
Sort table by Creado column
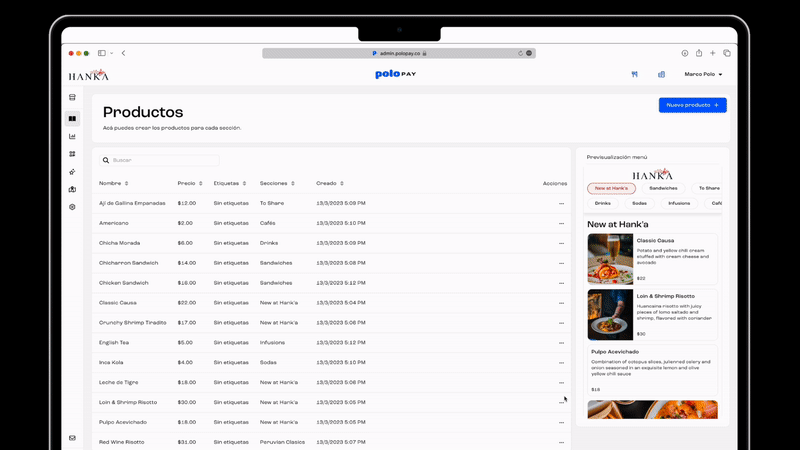[330, 183]
